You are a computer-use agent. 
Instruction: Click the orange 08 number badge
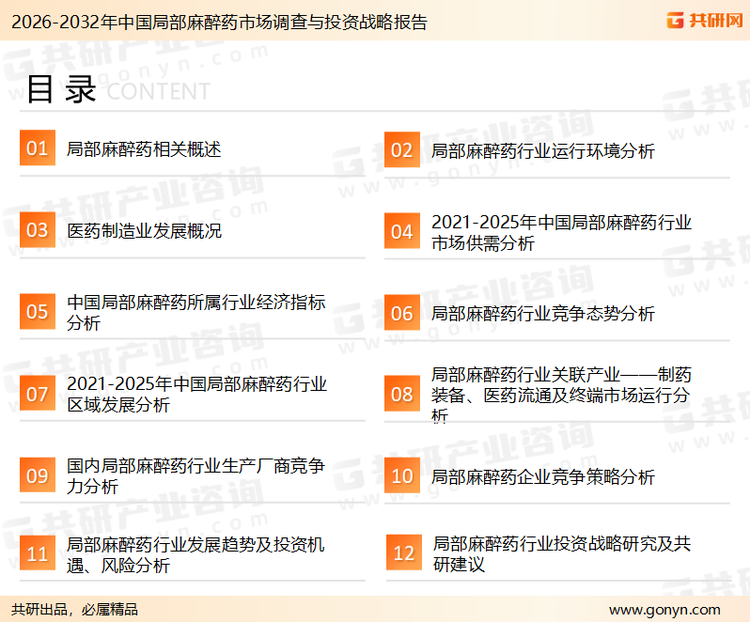pyautogui.click(x=402, y=394)
